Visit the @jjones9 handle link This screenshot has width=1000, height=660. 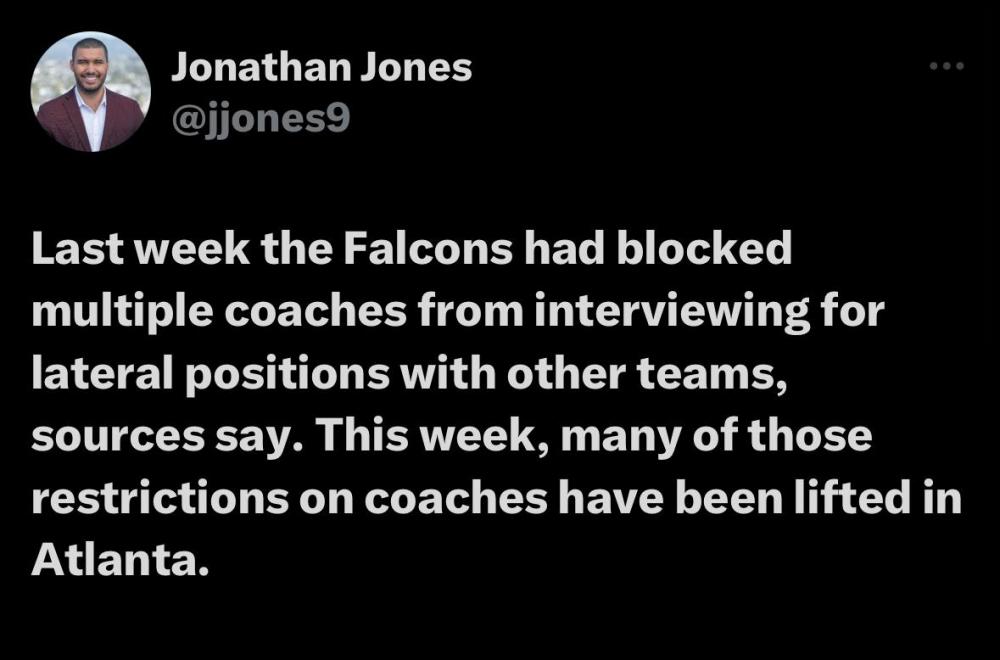[261, 120]
